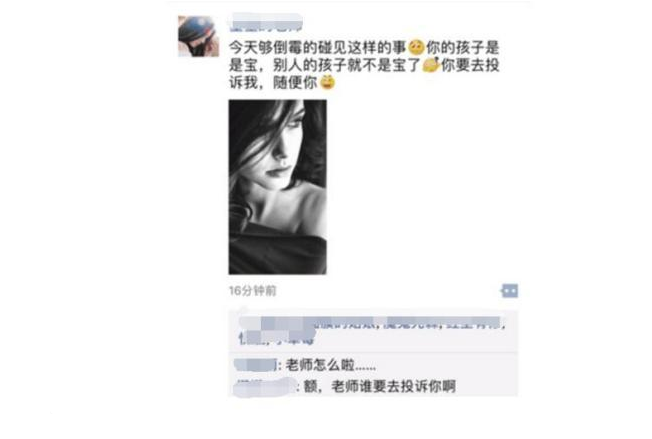Click the divider below the likes section
The height and width of the screenshot is (439, 652).
[x=373, y=353]
